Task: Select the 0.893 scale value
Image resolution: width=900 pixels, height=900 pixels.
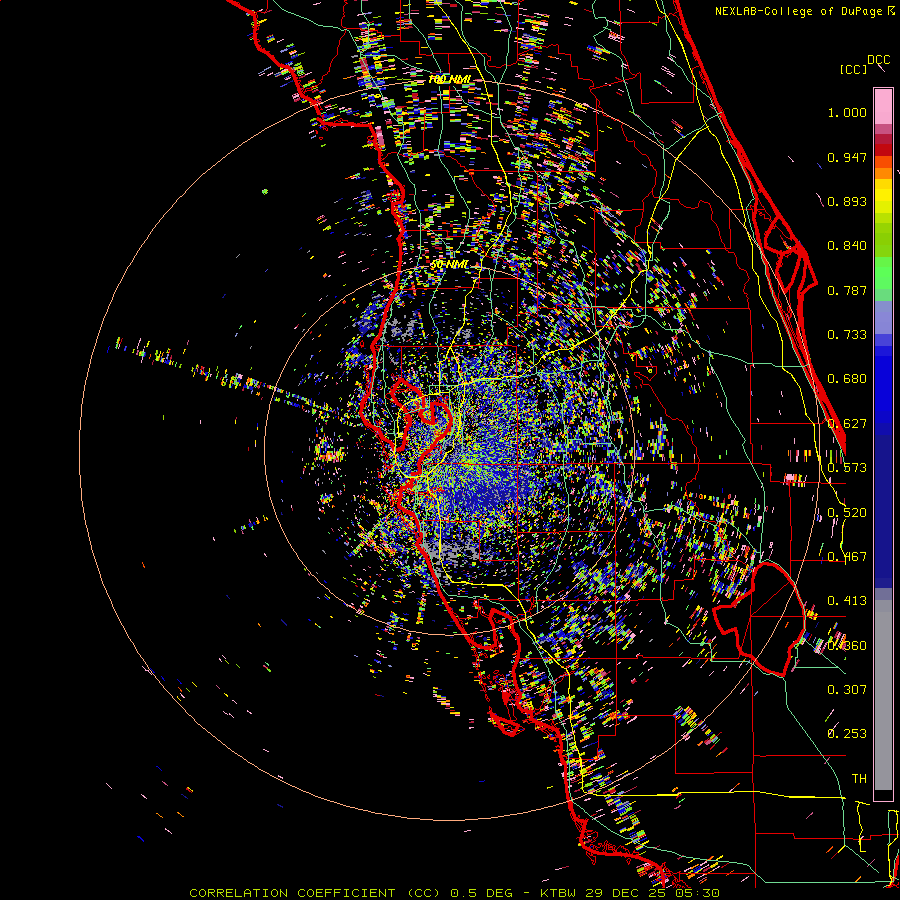Action: (x=847, y=201)
